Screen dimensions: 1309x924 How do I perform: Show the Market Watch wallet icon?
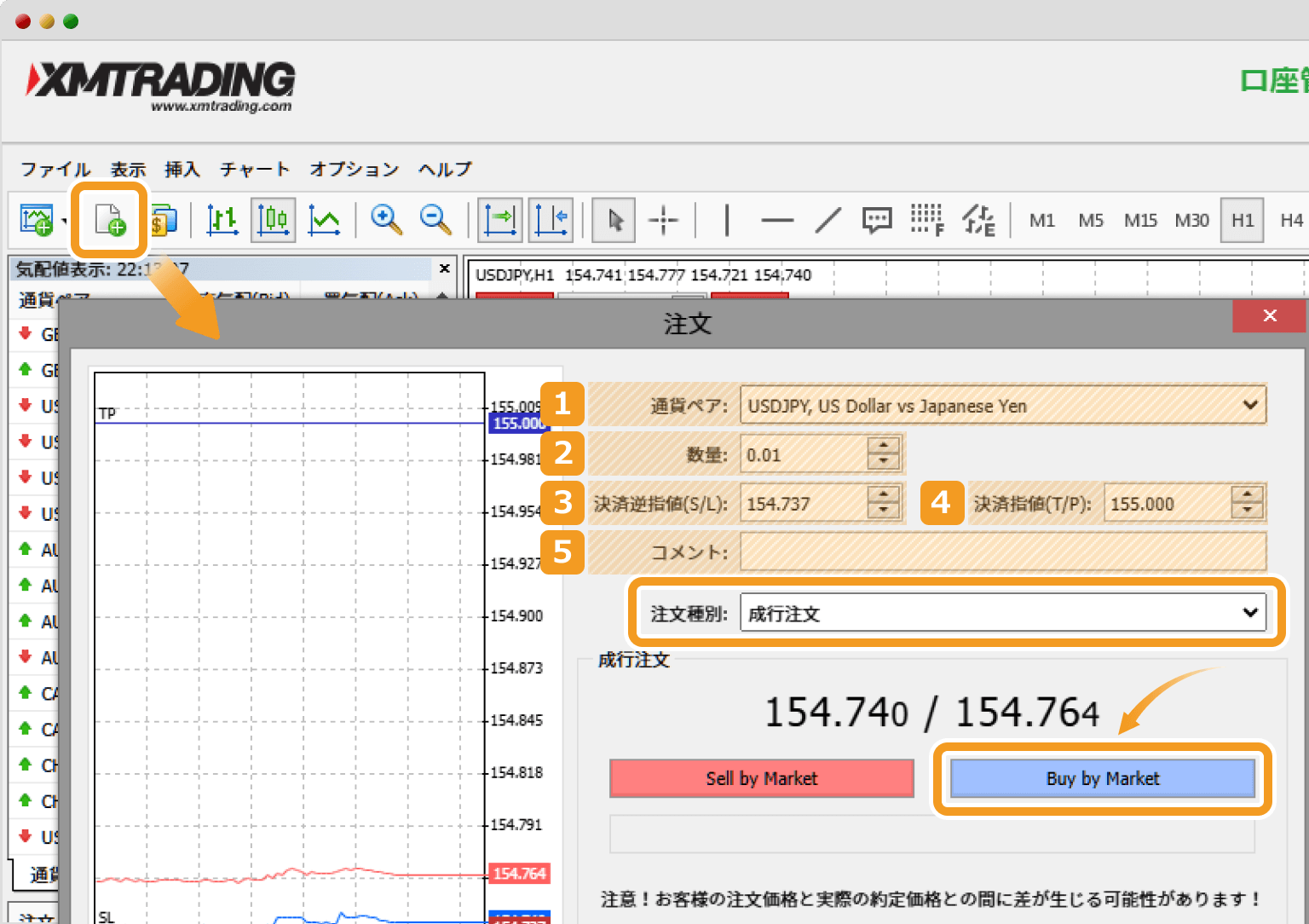162,221
